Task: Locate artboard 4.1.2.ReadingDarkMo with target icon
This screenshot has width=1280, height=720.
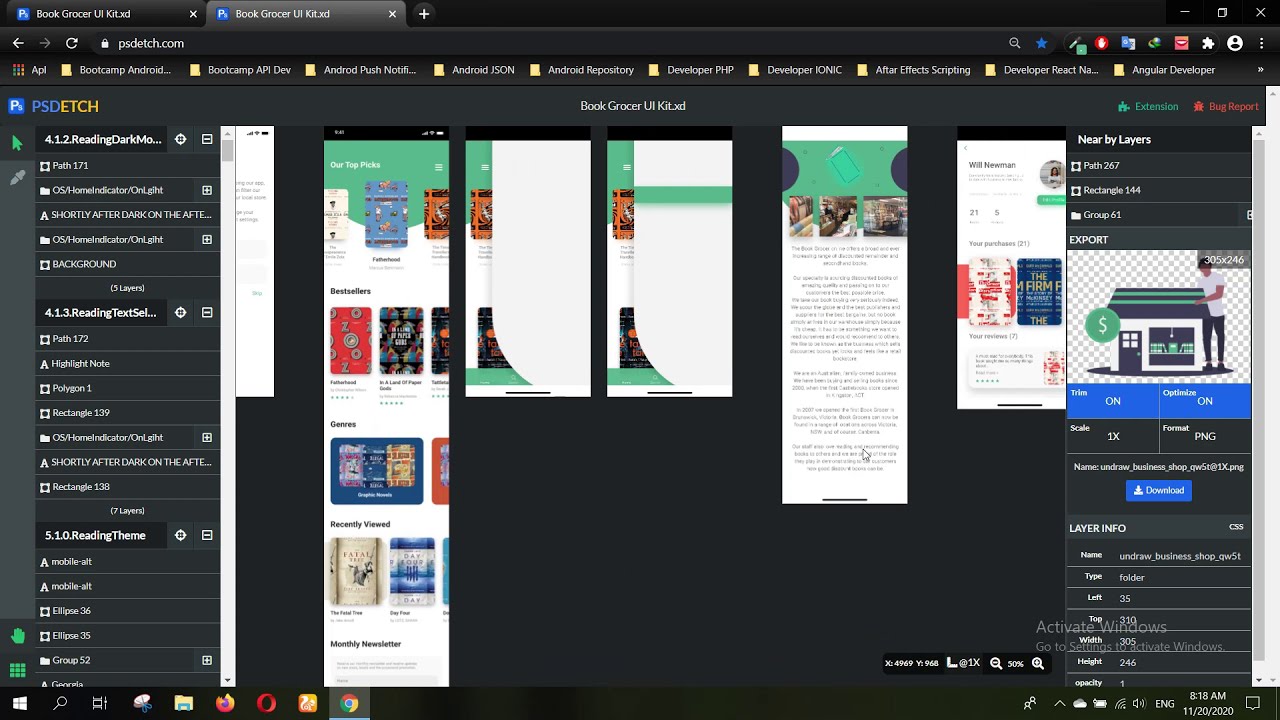Action: pos(180,139)
